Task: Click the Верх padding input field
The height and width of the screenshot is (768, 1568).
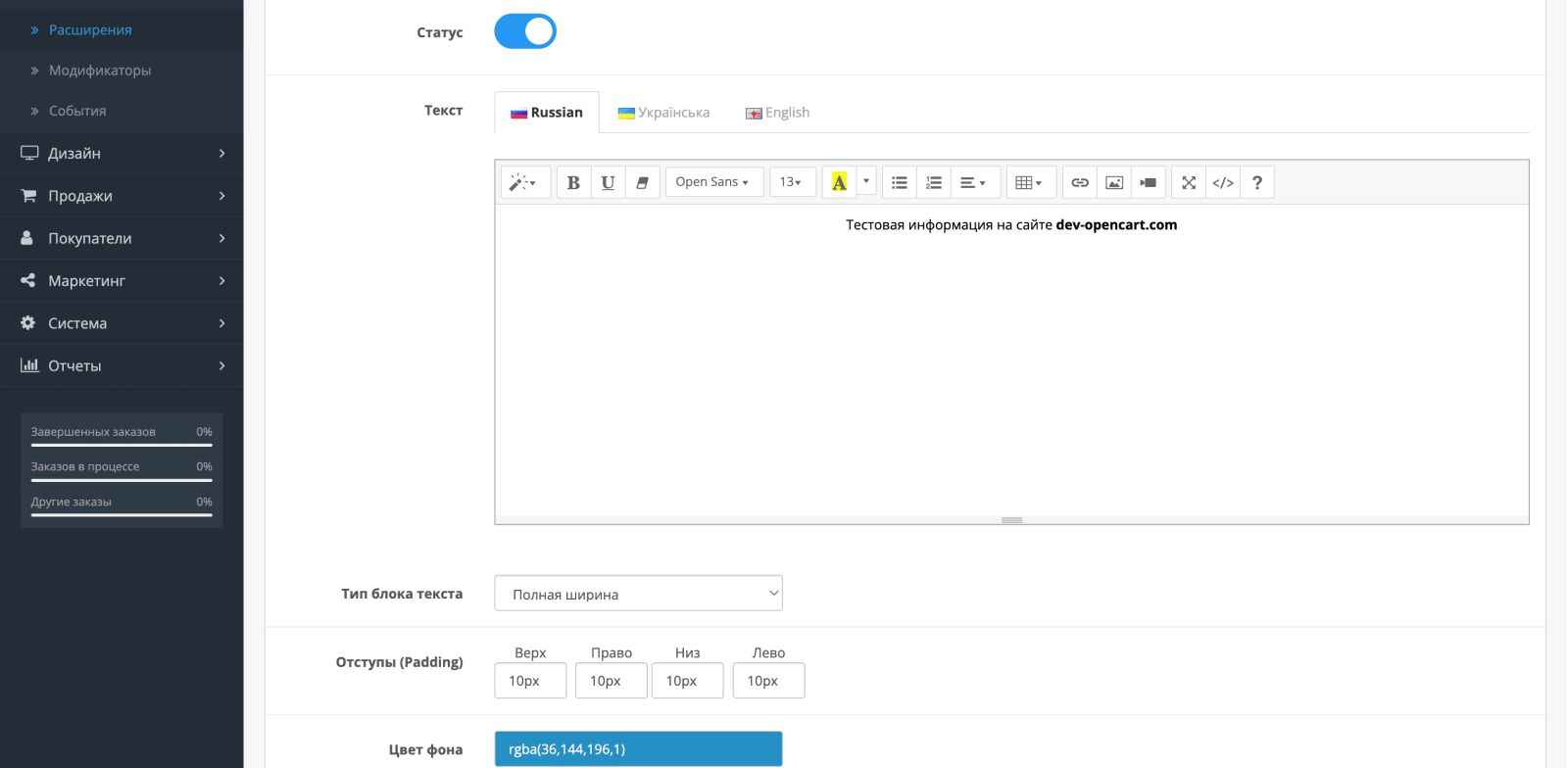Action: 530,681
